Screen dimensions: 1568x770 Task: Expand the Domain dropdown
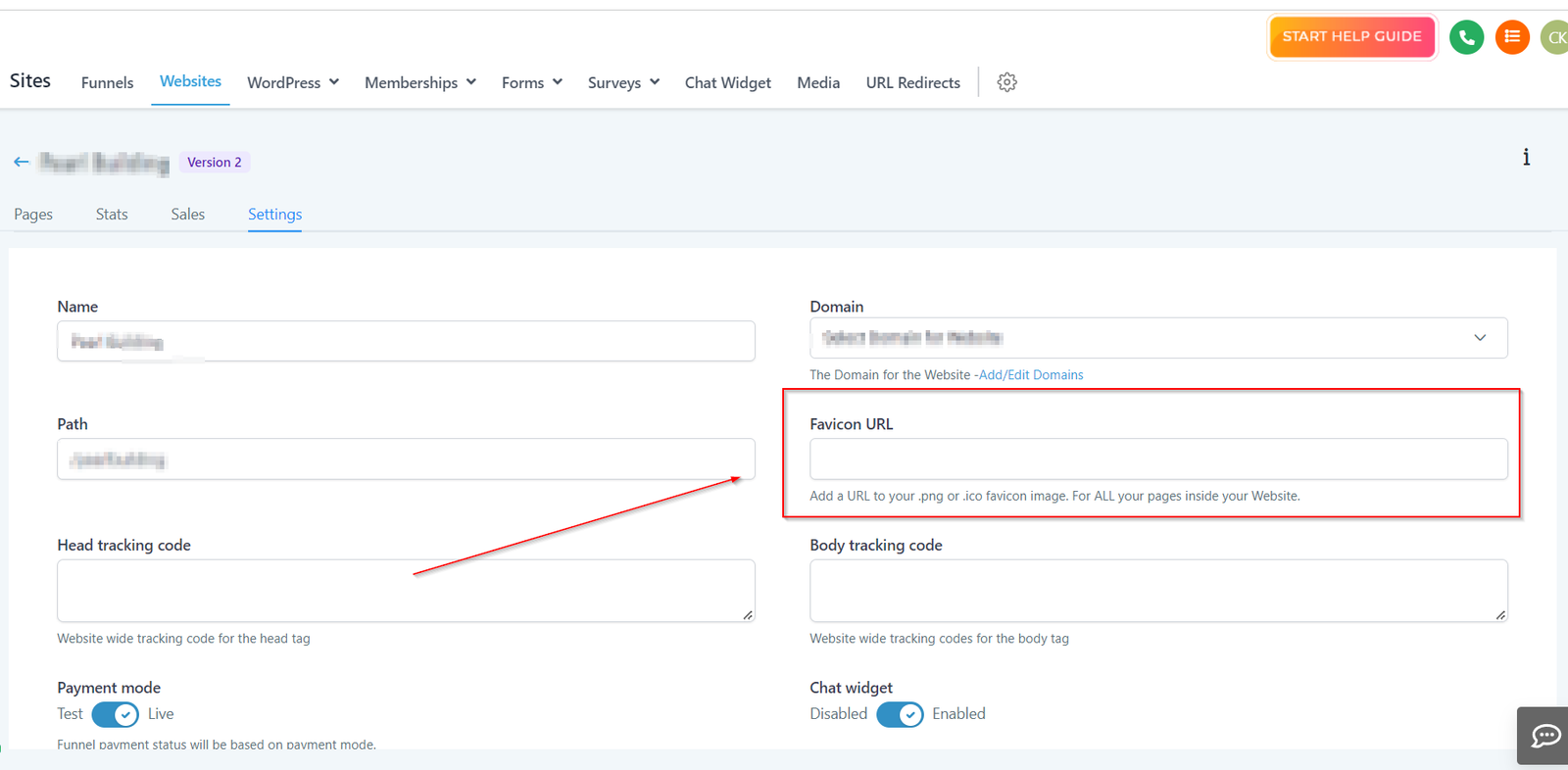point(1157,338)
